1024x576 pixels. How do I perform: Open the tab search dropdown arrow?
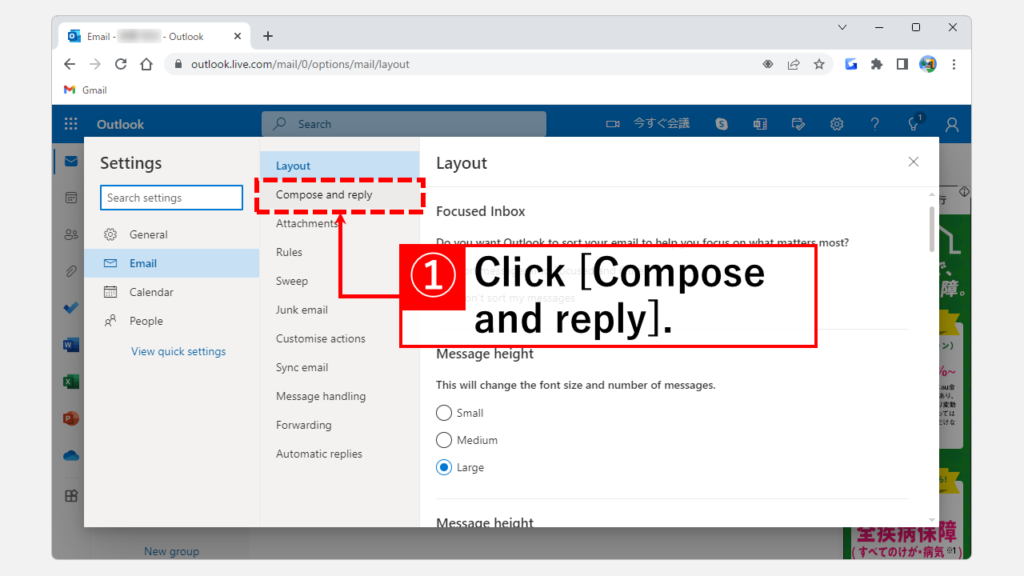pos(842,27)
